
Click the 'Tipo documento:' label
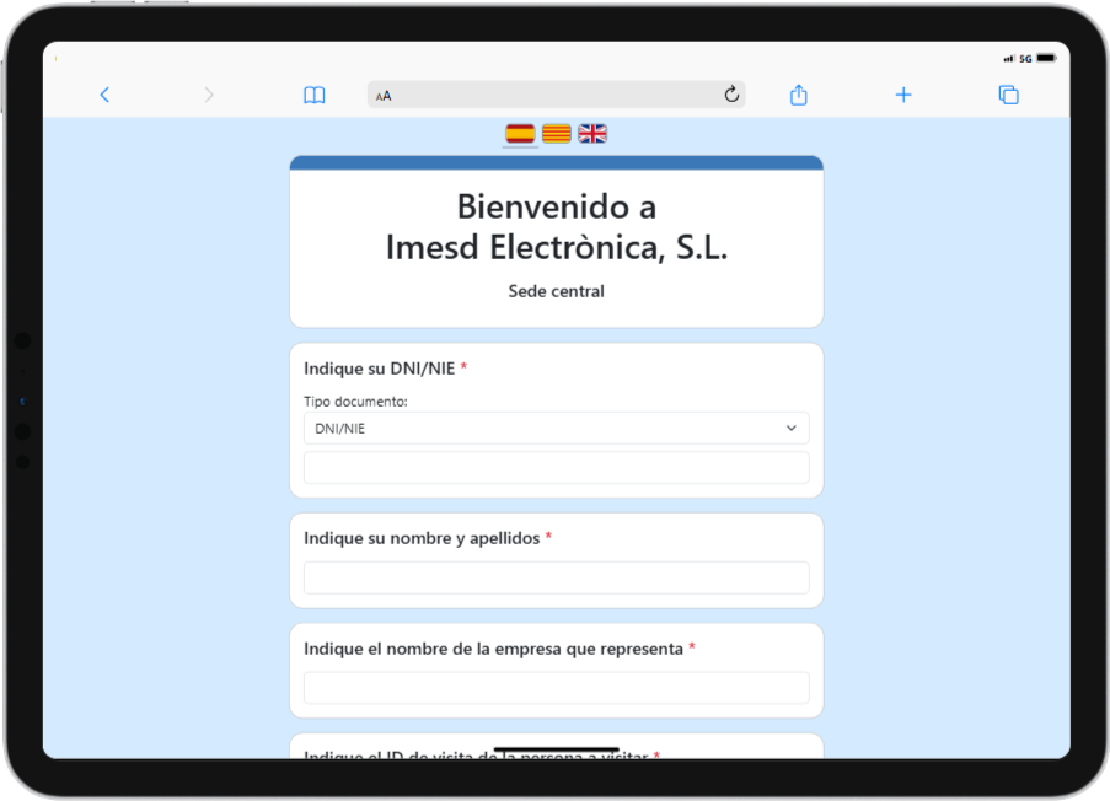coord(356,402)
